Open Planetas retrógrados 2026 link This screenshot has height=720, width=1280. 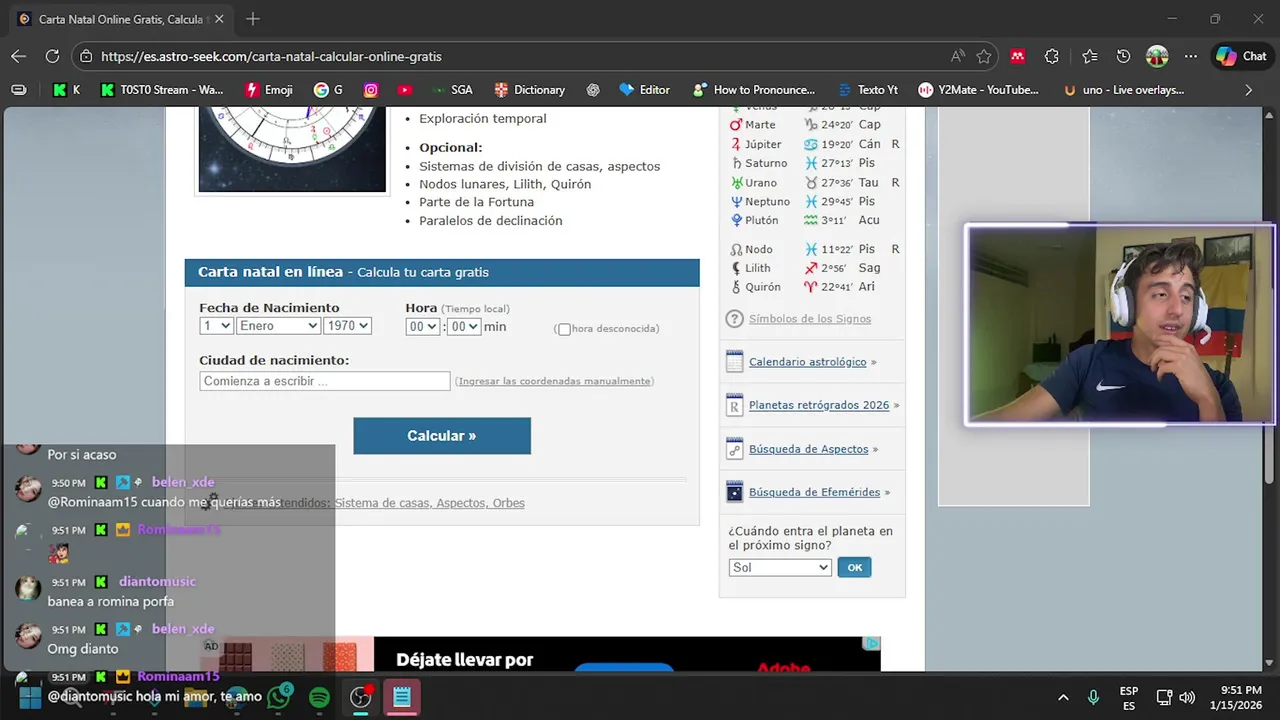click(819, 405)
